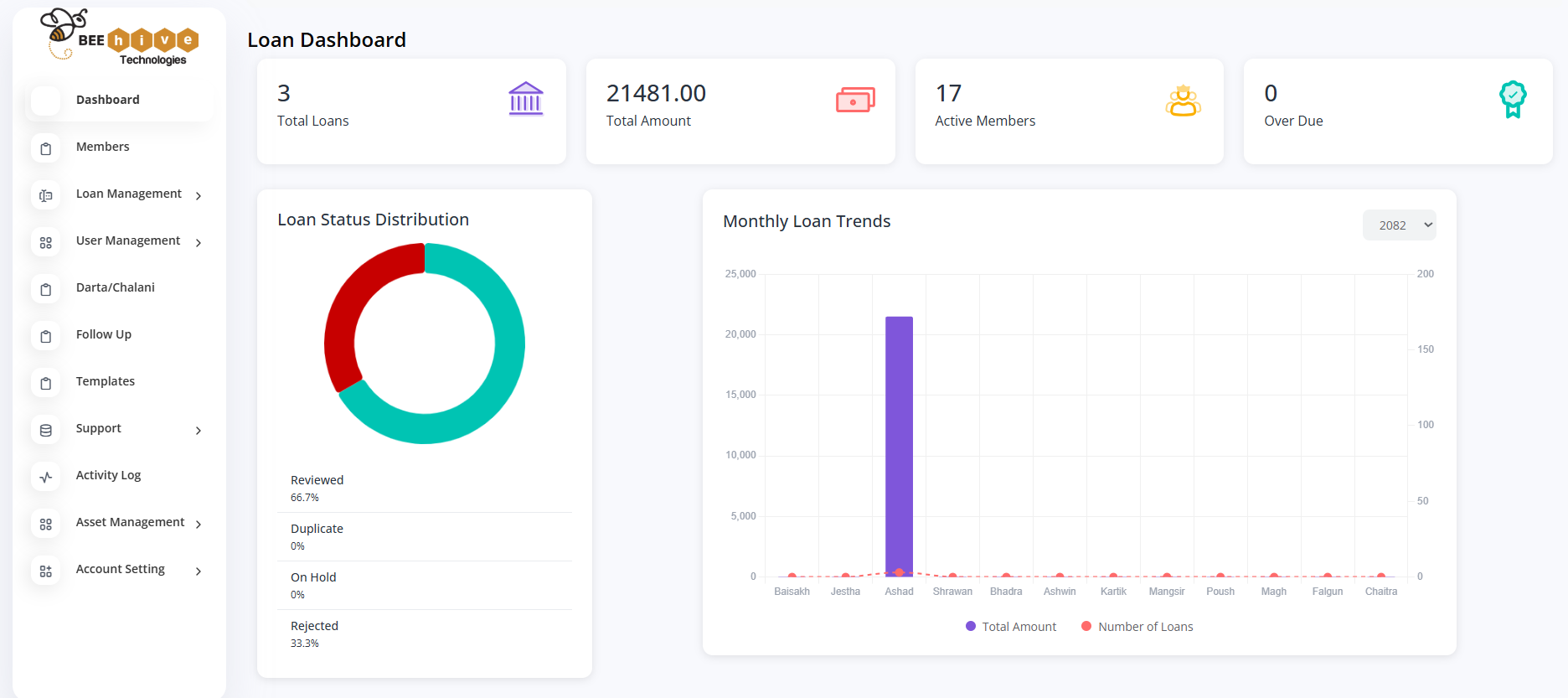Click the Members clipboard icon
This screenshot has height=698, width=1568.
pos(46,148)
